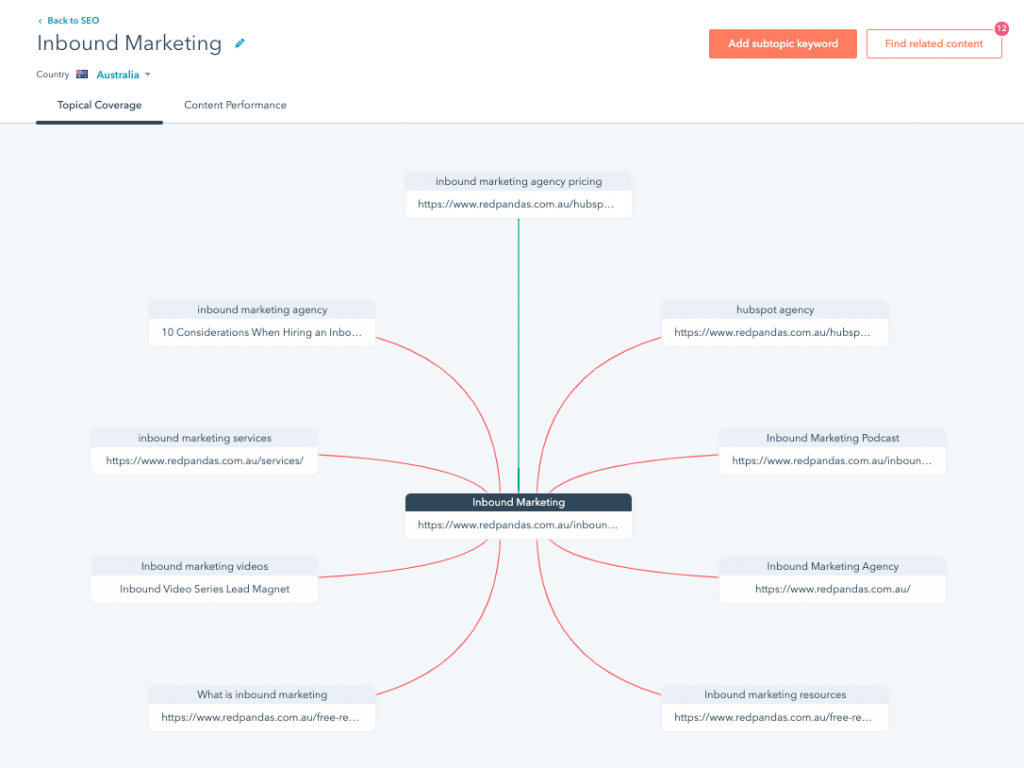The image size is (1024, 768).
Task: Select the Inbound Marketing Podcast card
Action: (x=832, y=438)
